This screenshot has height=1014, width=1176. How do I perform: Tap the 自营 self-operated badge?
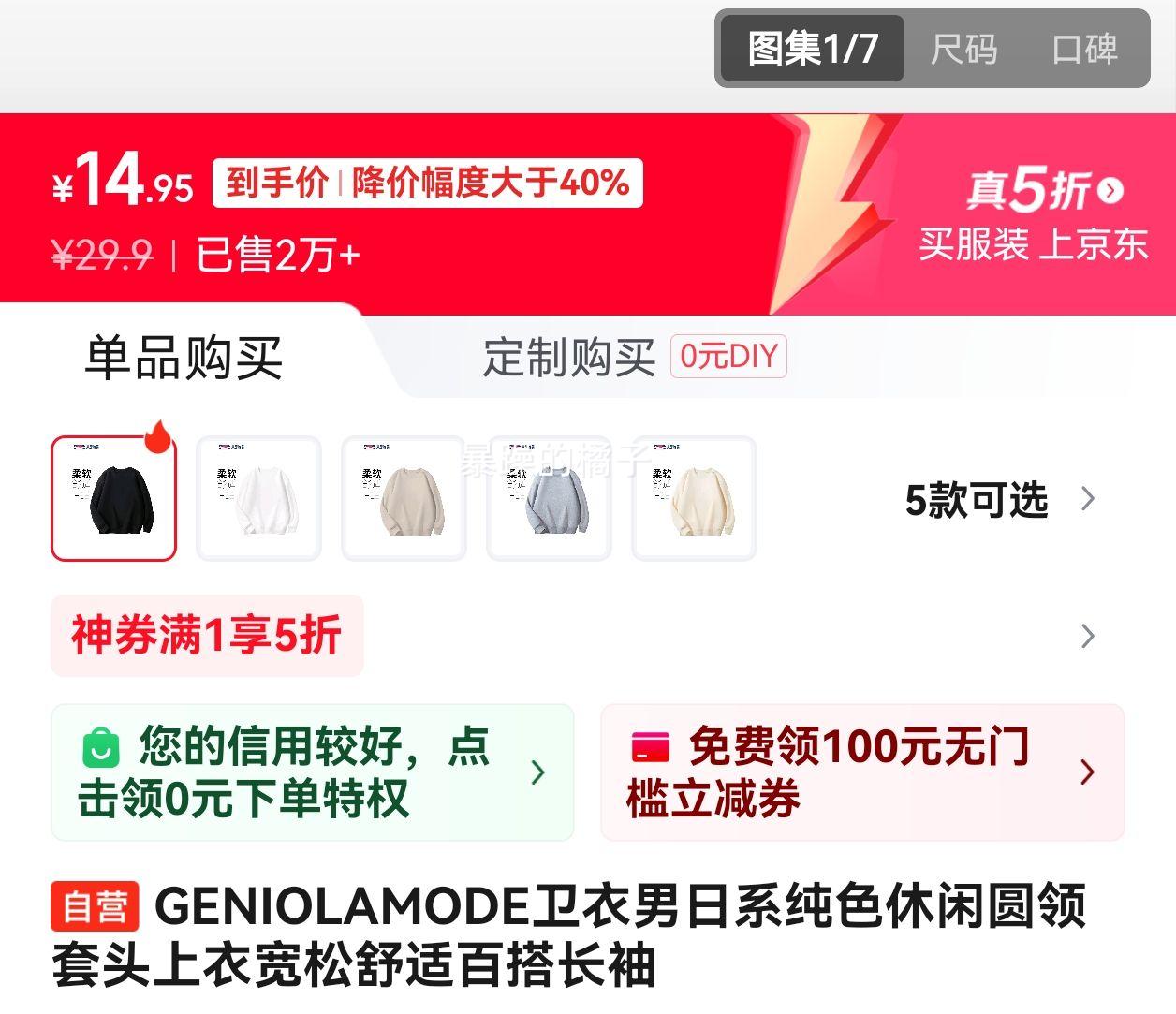point(95,906)
